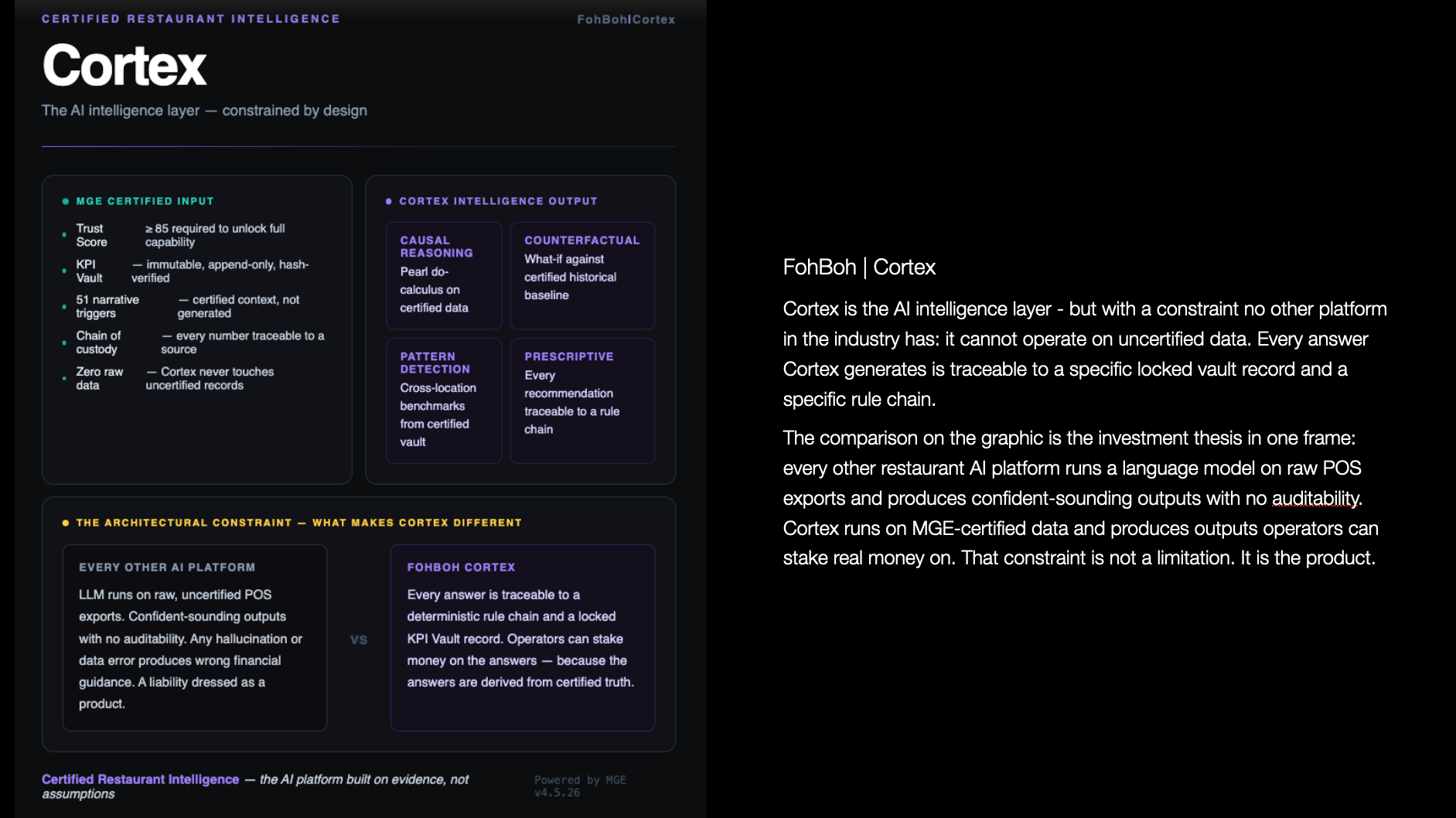Screen dimensions: 1456x818
Task: Click the bullet dot next to Zero raw data
Action: pyautogui.click(x=64, y=379)
